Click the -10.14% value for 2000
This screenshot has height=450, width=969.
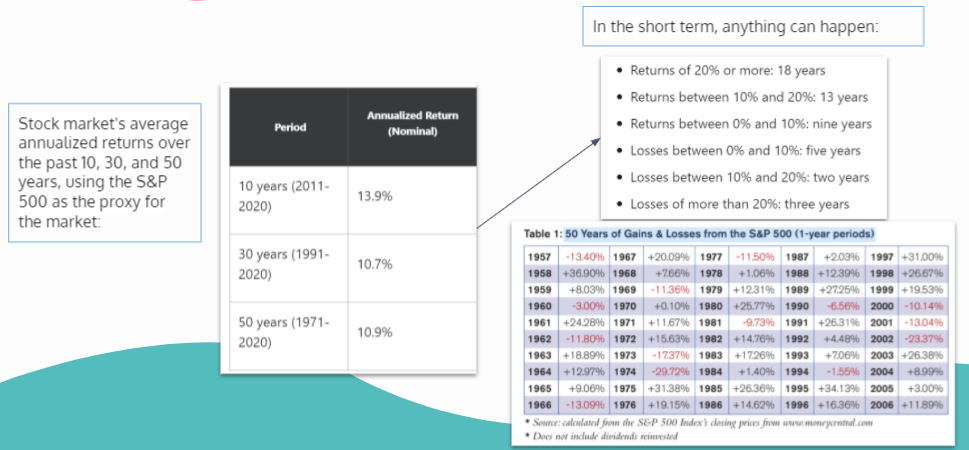[x=922, y=305]
